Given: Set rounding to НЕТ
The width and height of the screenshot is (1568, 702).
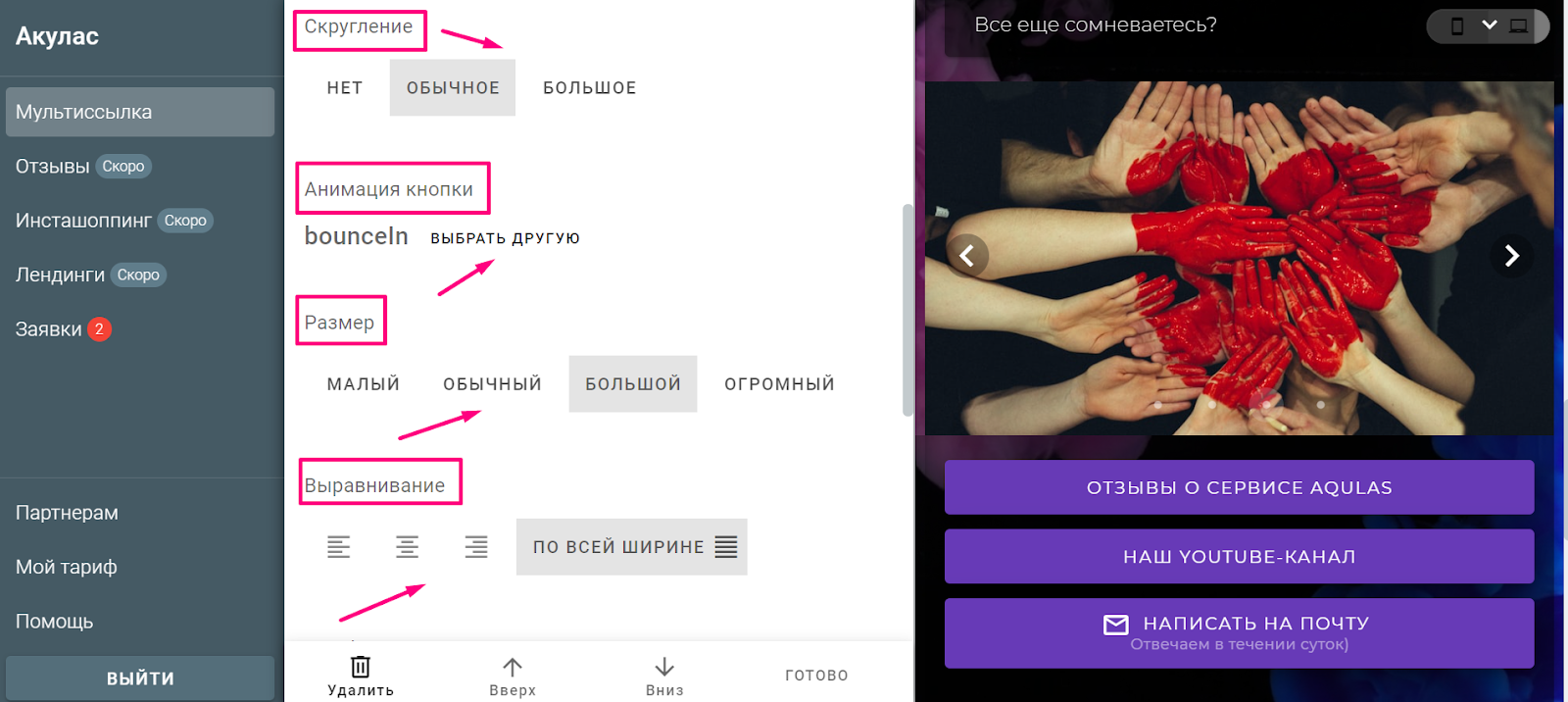Looking at the screenshot, I should 345,88.
